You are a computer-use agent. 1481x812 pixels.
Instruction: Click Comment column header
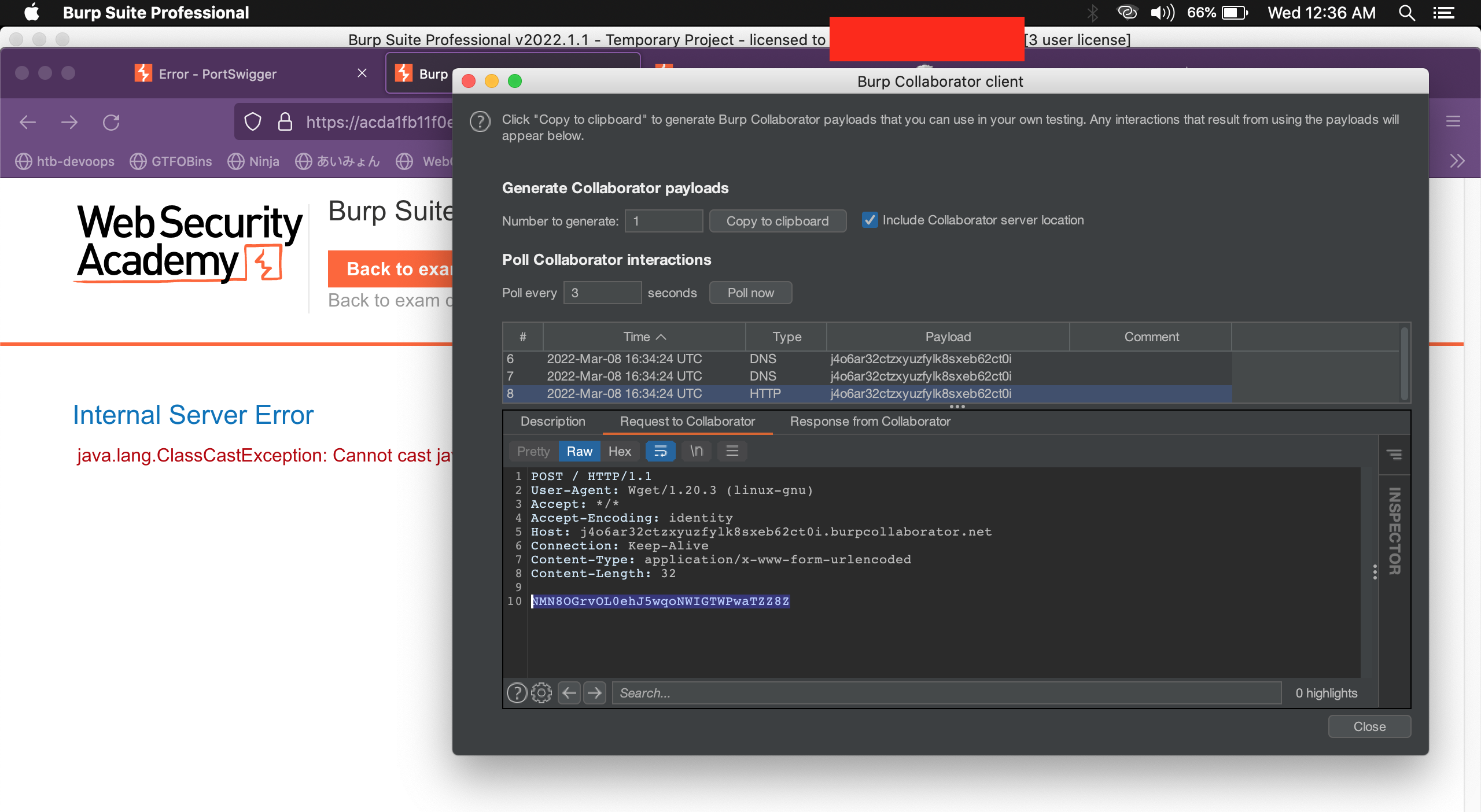point(1151,337)
